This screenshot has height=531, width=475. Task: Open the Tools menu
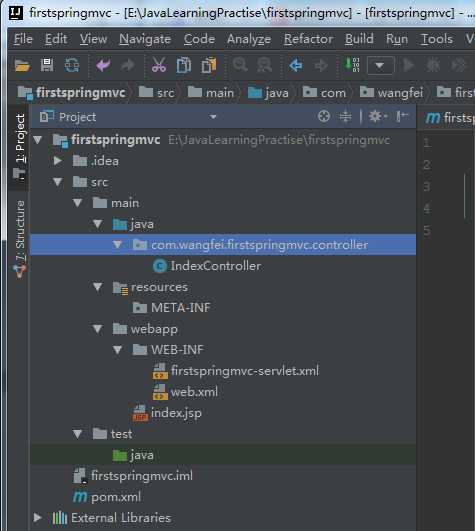436,39
